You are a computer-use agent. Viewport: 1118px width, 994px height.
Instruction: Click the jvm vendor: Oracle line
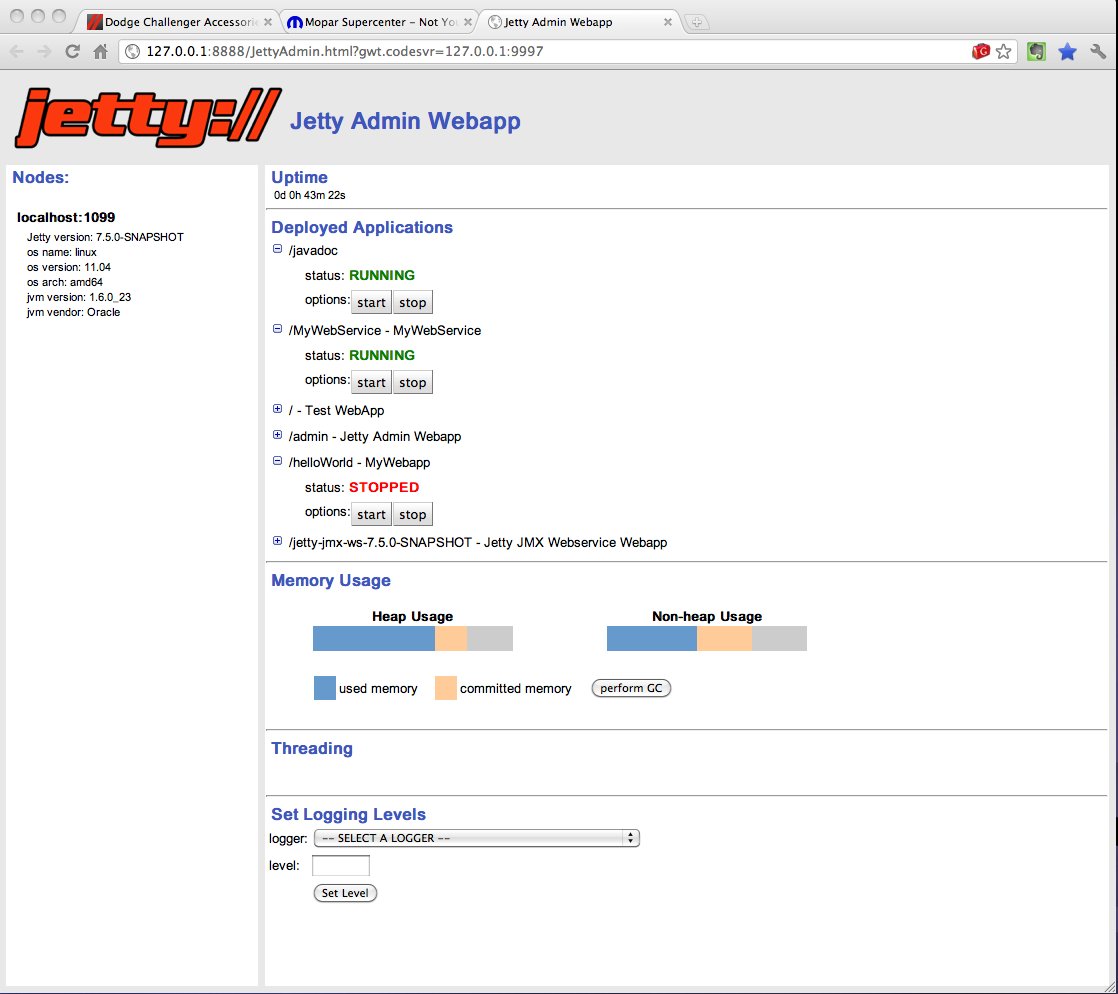point(73,312)
